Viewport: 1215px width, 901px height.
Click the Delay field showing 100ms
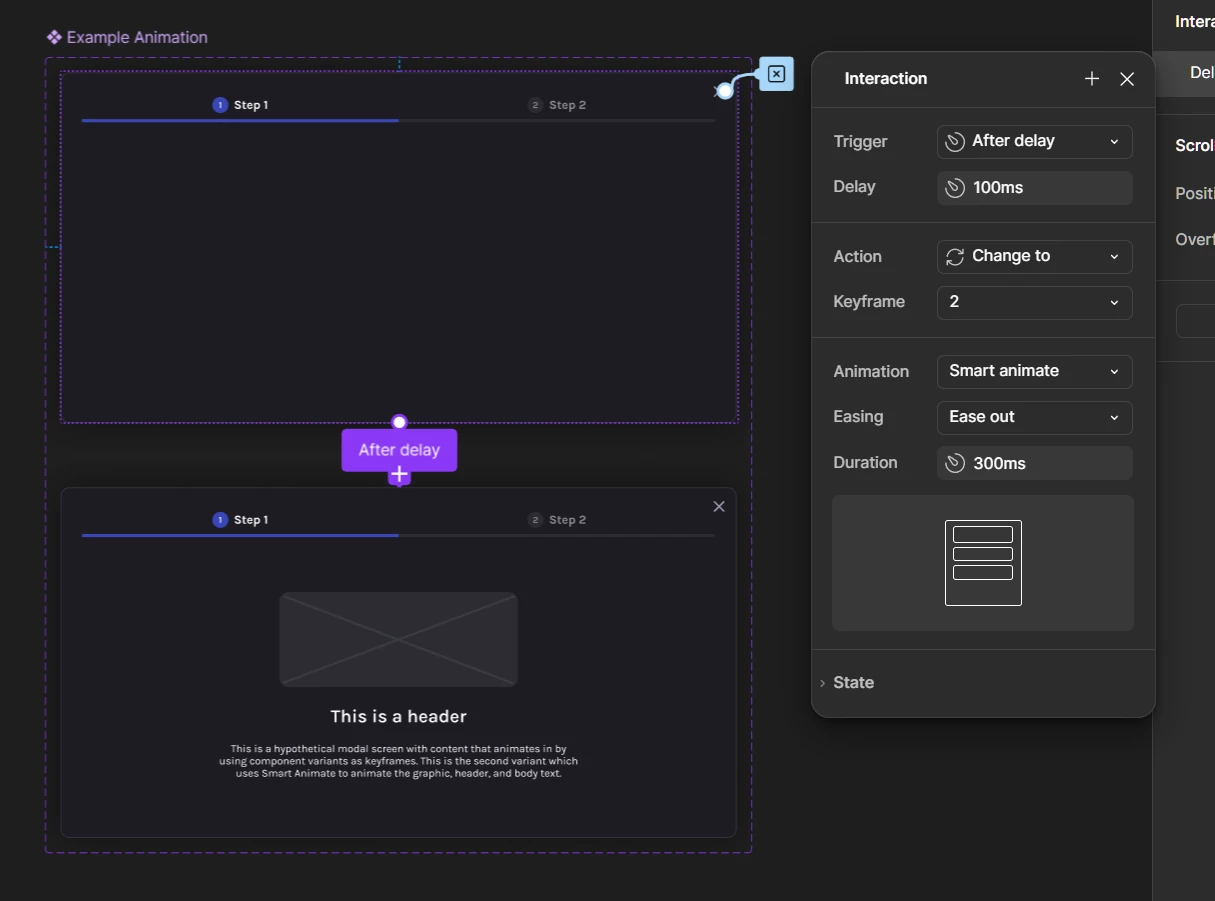1034,187
